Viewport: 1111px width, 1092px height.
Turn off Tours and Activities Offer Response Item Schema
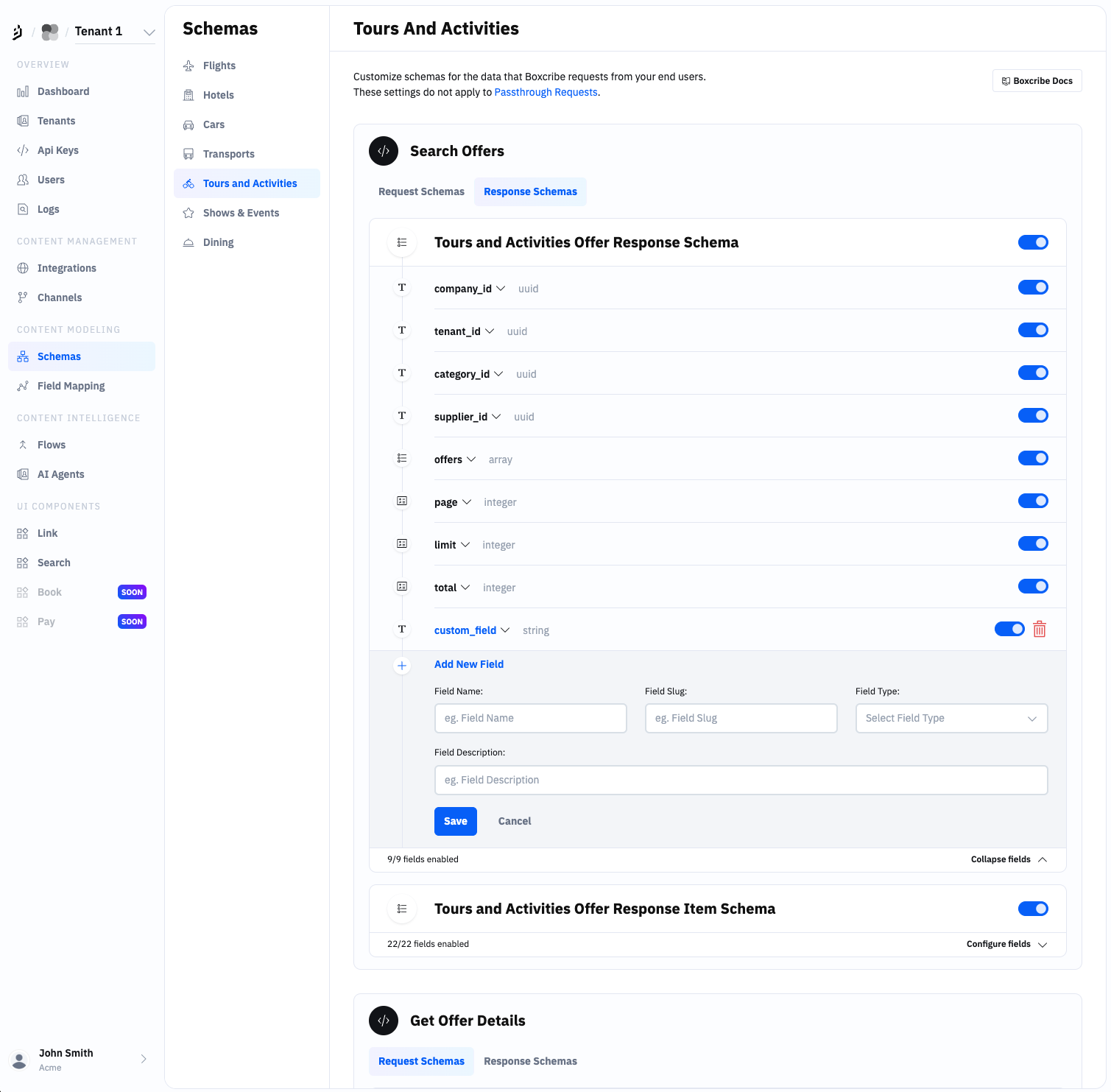click(1032, 909)
